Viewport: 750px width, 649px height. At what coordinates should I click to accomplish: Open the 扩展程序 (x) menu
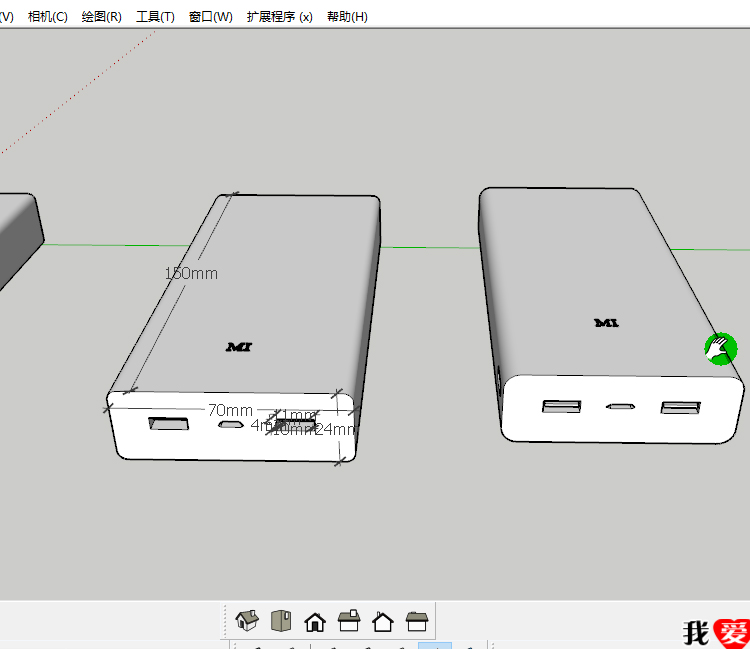coord(279,17)
